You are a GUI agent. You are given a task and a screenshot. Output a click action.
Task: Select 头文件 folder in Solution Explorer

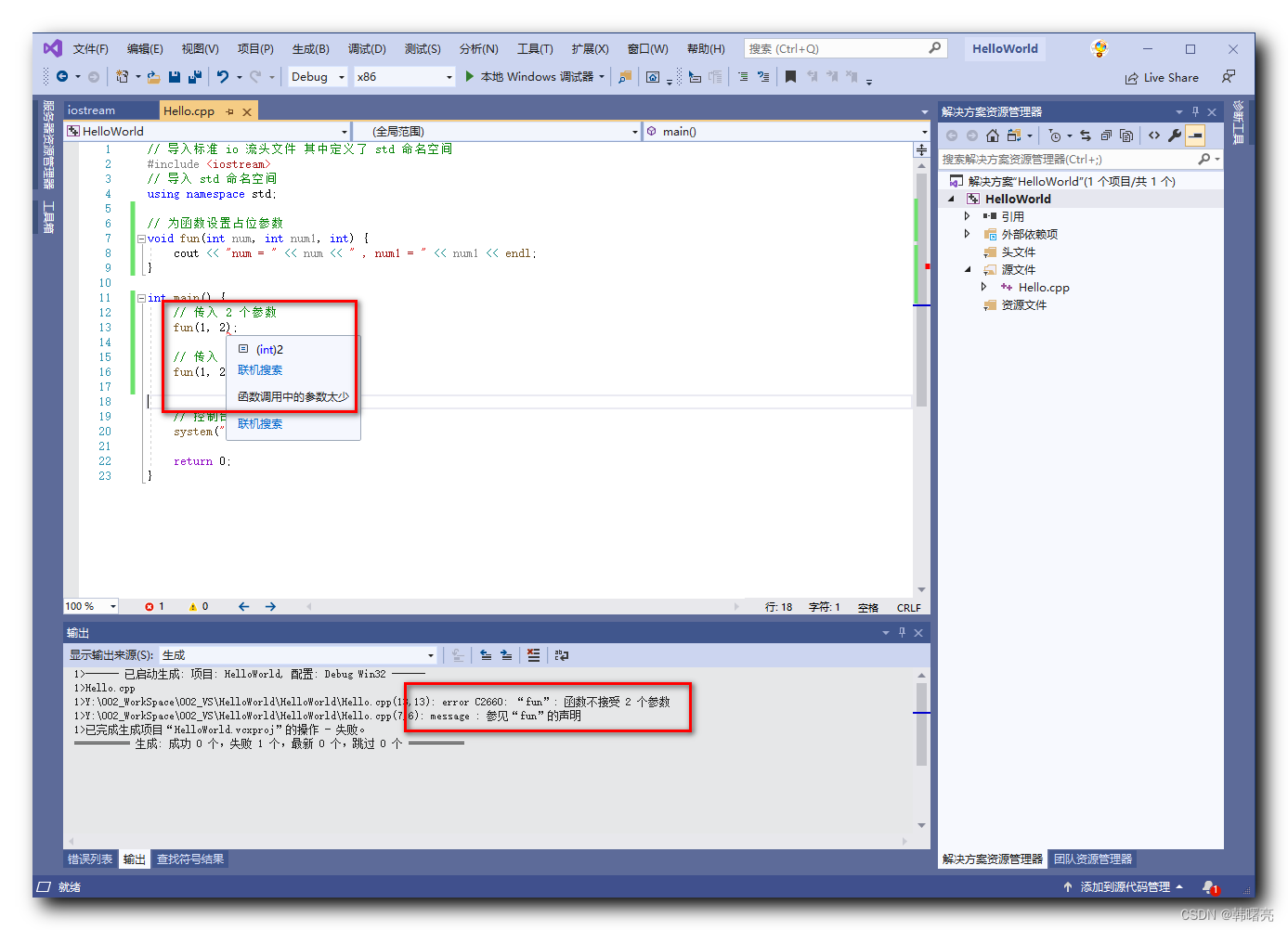tap(1018, 252)
